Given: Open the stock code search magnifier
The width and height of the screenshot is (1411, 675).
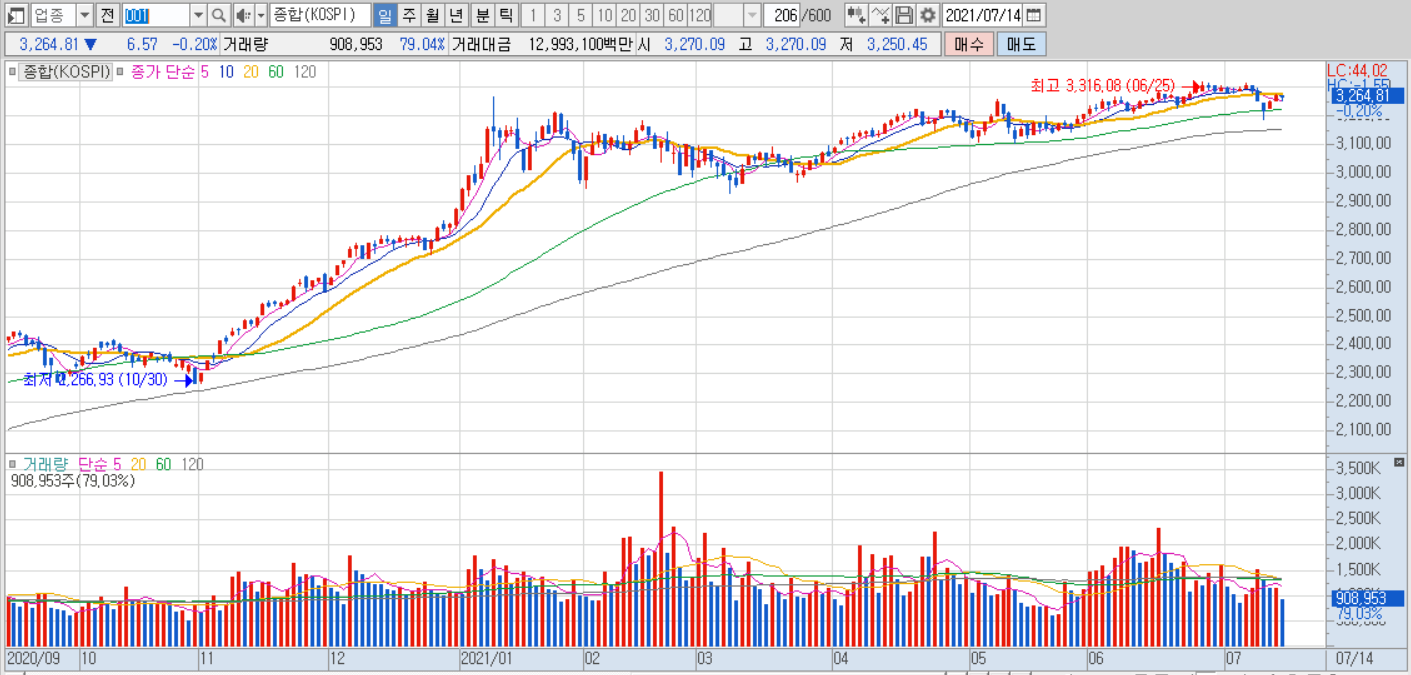Looking at the screenshot, I should 219,15.
